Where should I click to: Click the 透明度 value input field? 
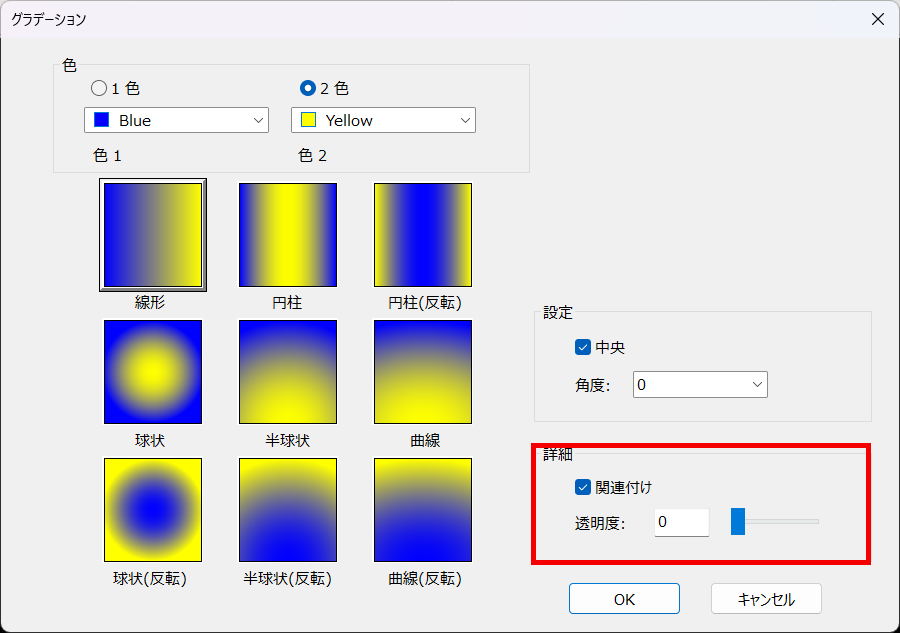point(682,522)
